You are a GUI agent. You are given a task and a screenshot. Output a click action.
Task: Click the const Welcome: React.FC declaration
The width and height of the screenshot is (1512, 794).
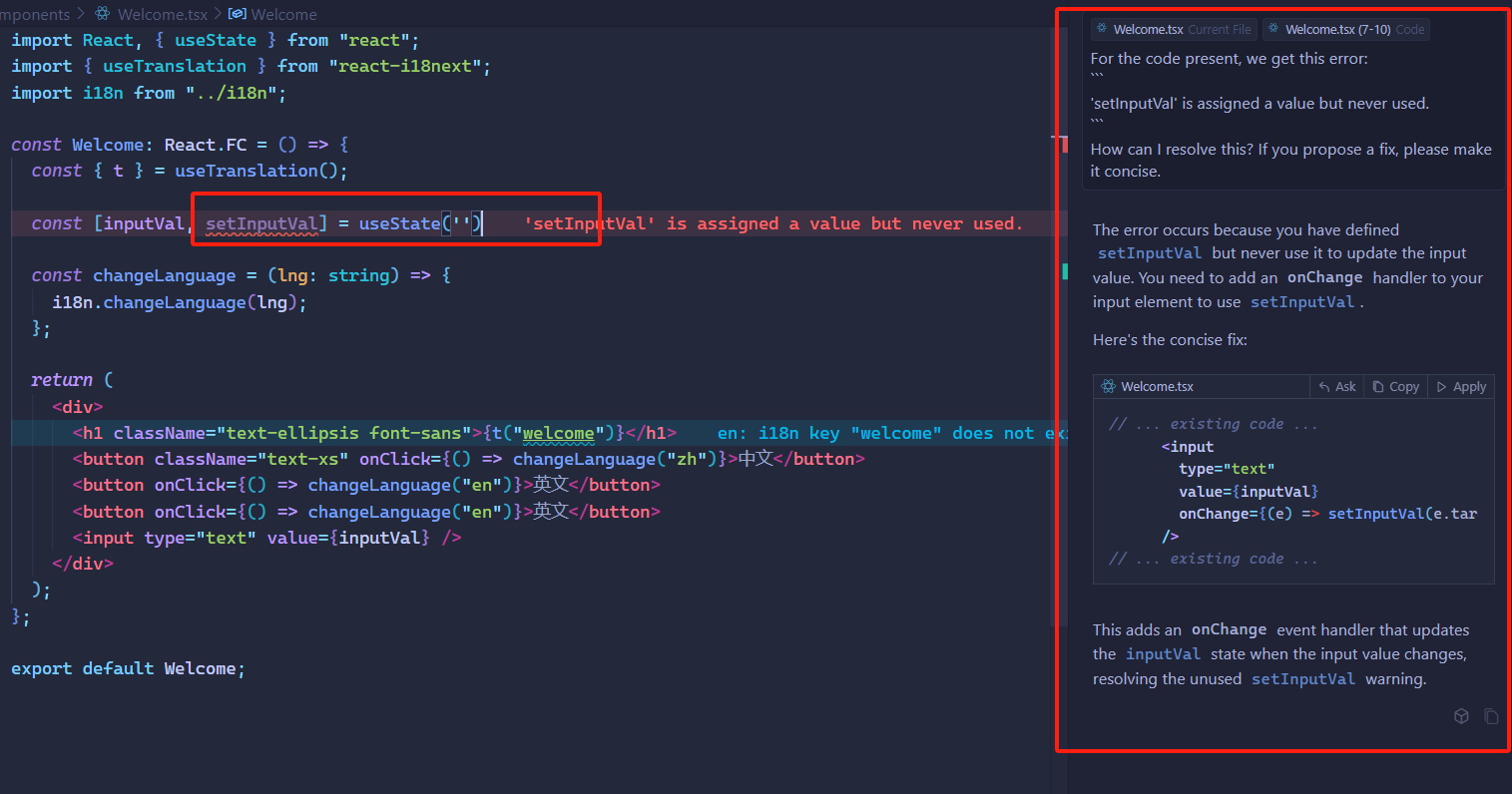tap(180, 145)
